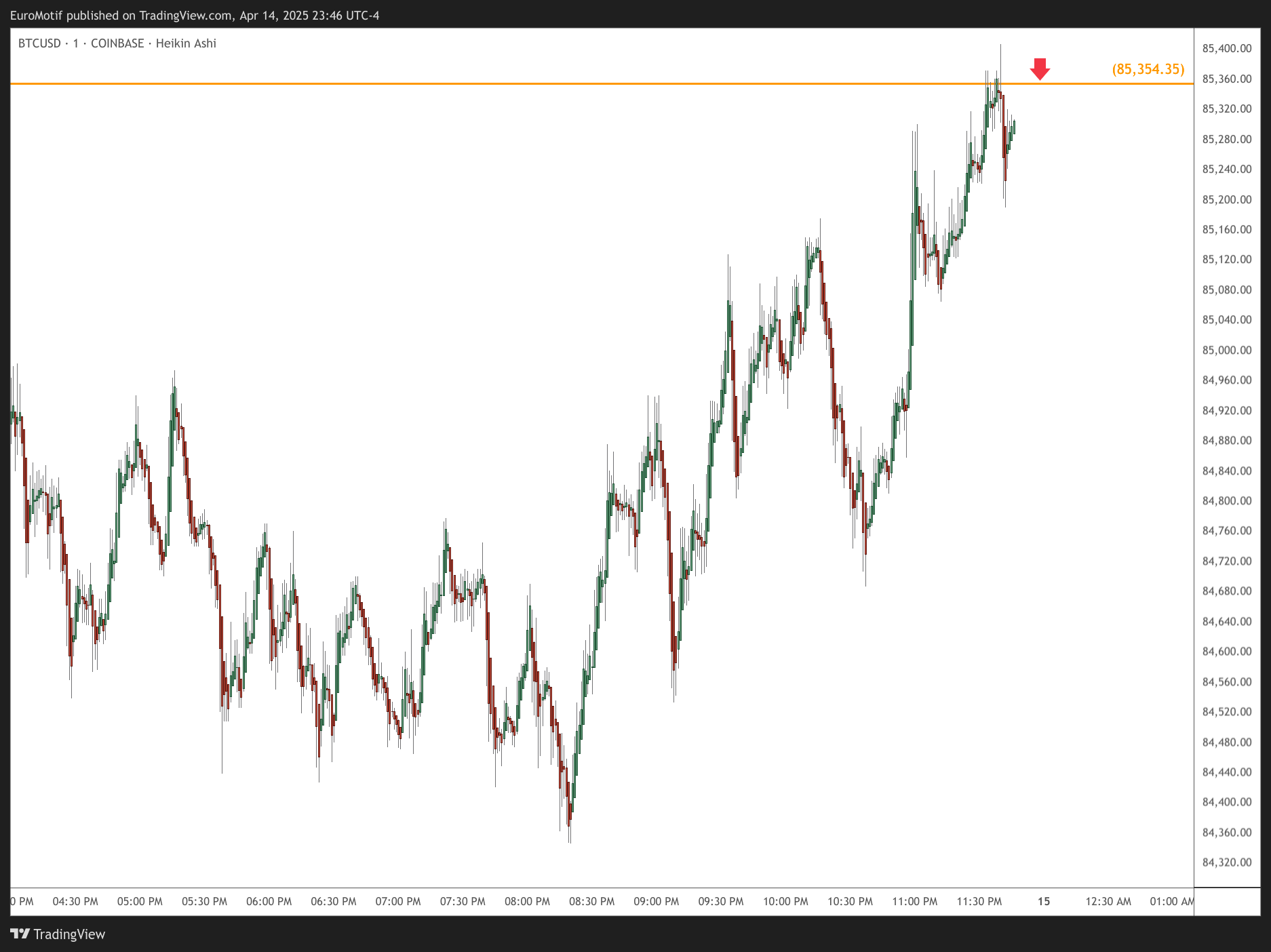Click the 85,400.00 price axis label
This screenshot has height=952, width=1271.
tap(1227, 48)
